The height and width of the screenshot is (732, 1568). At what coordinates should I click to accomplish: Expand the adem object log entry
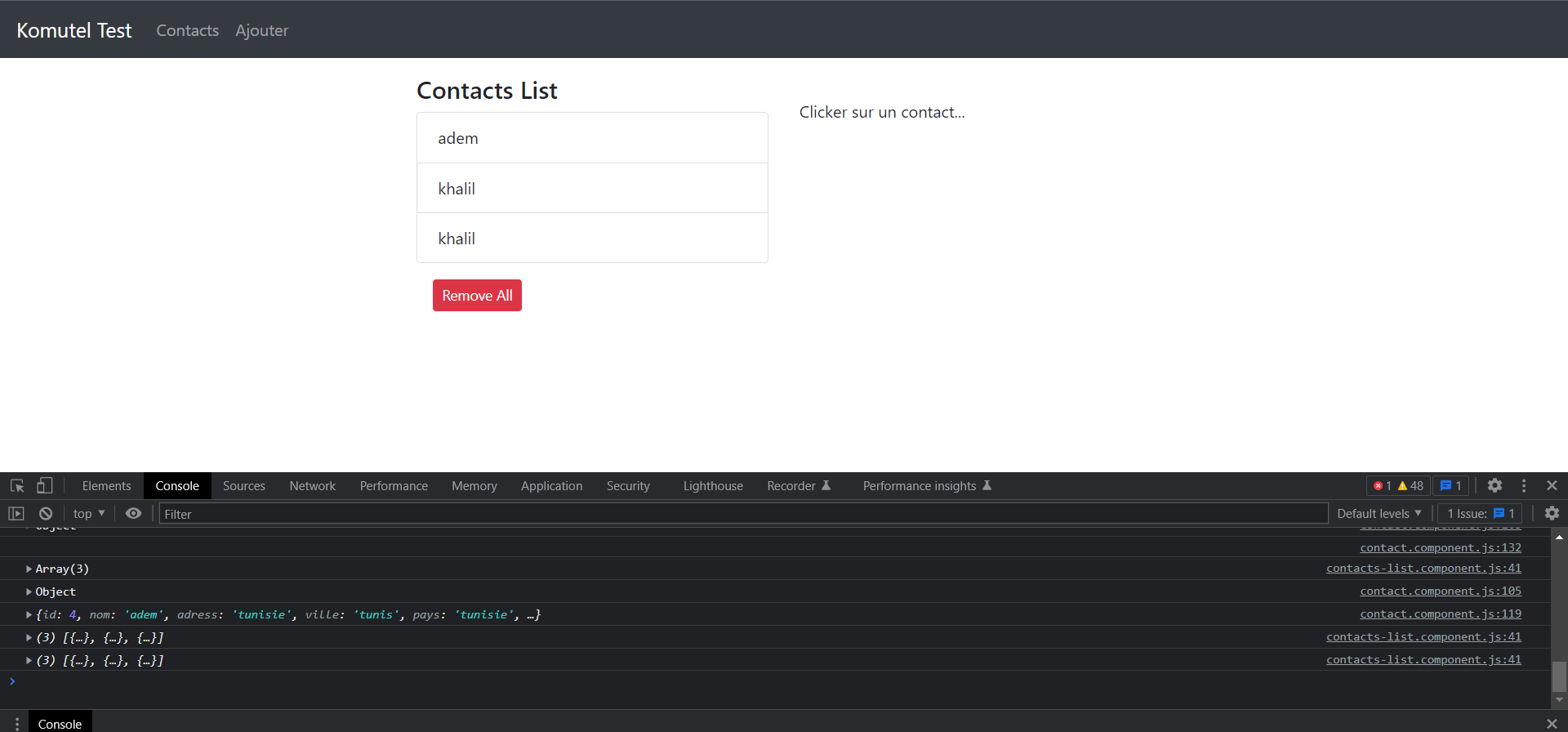point(29,614)
